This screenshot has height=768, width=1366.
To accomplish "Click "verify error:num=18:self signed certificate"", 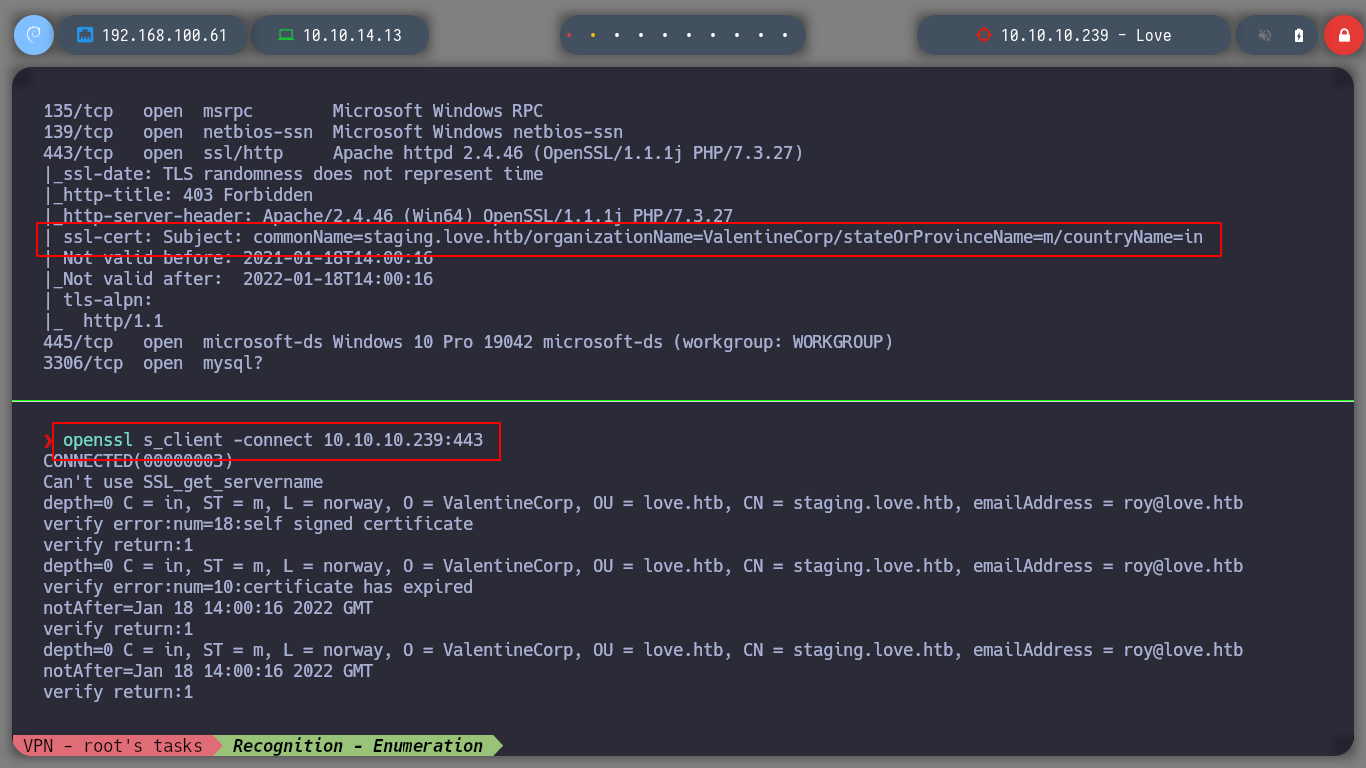I will pos(258,524).
